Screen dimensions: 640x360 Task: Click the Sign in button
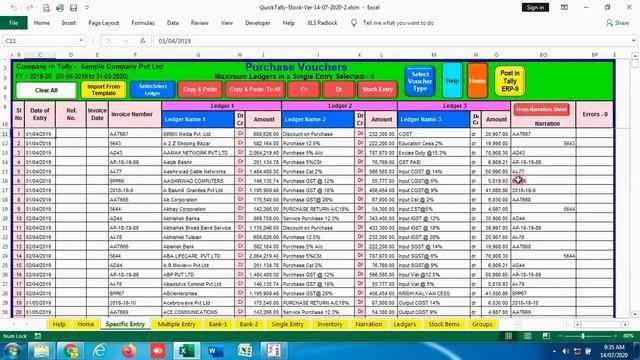click(535, 7)
